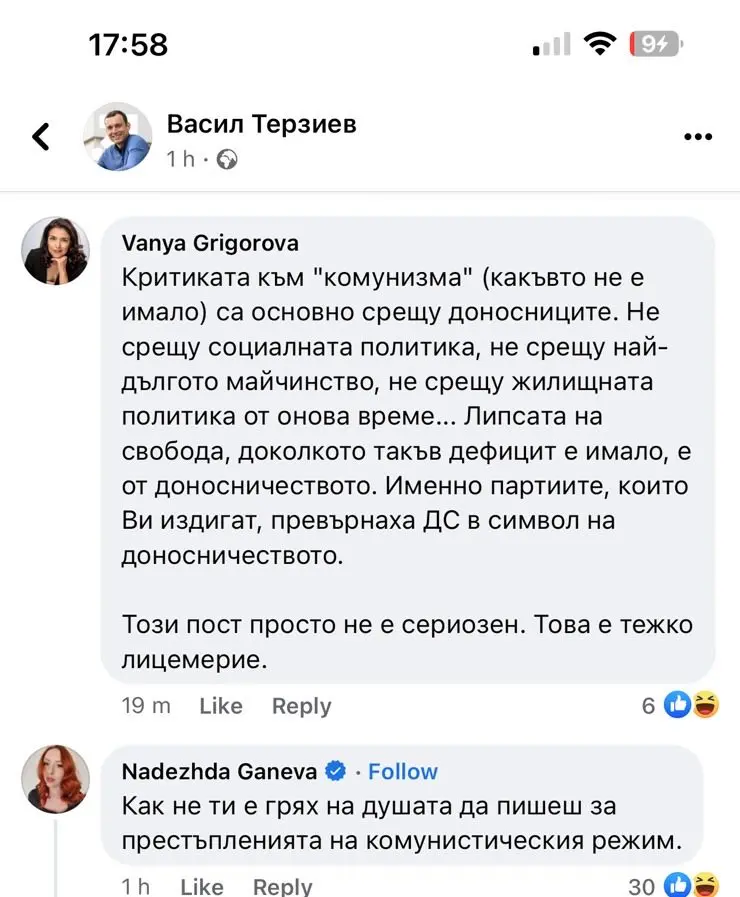Tap the battery indicator in status bar
Image resolution: width=740 pixels, height=897 pixels.
(654, 44)
